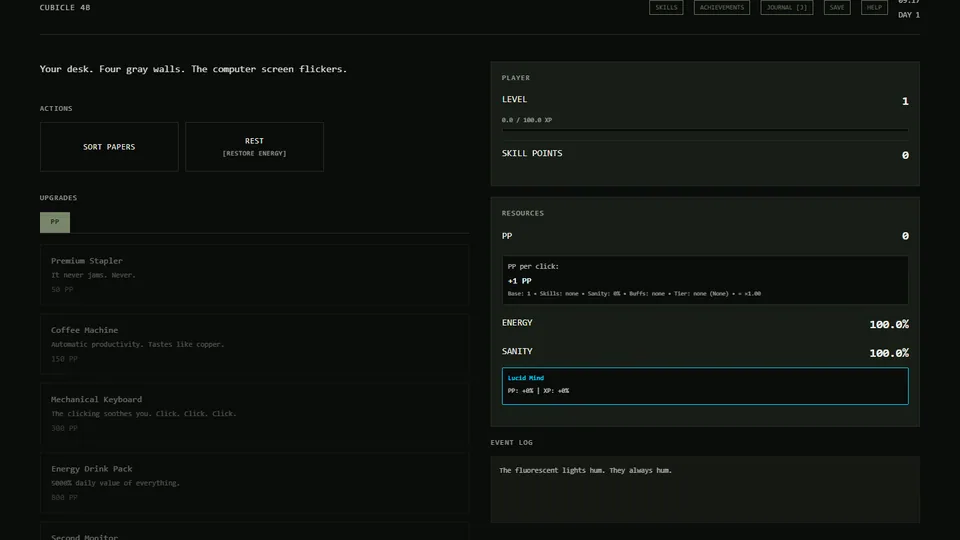This screenshot has height=540, width=960.
Task: Buy the Energy Drink Pack upgrade
Action: pos(254,482)
